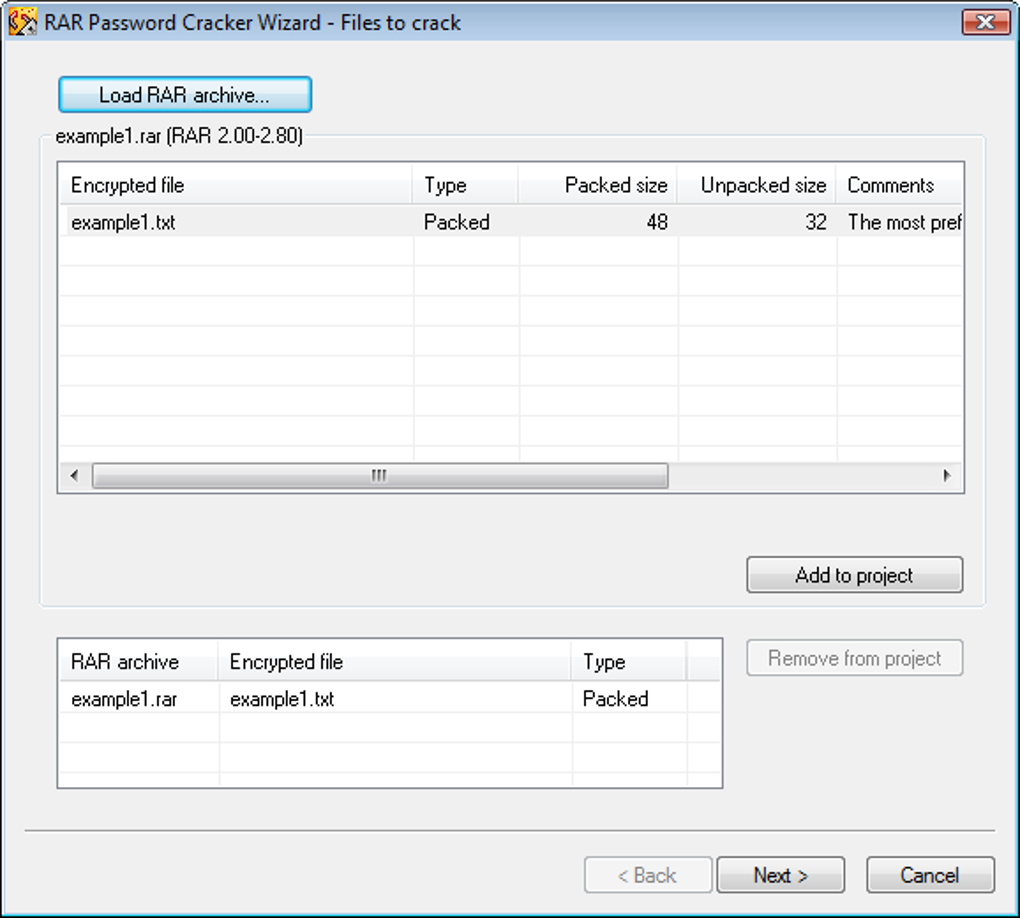
Task: Click Remove from project button
Action: 854,658
